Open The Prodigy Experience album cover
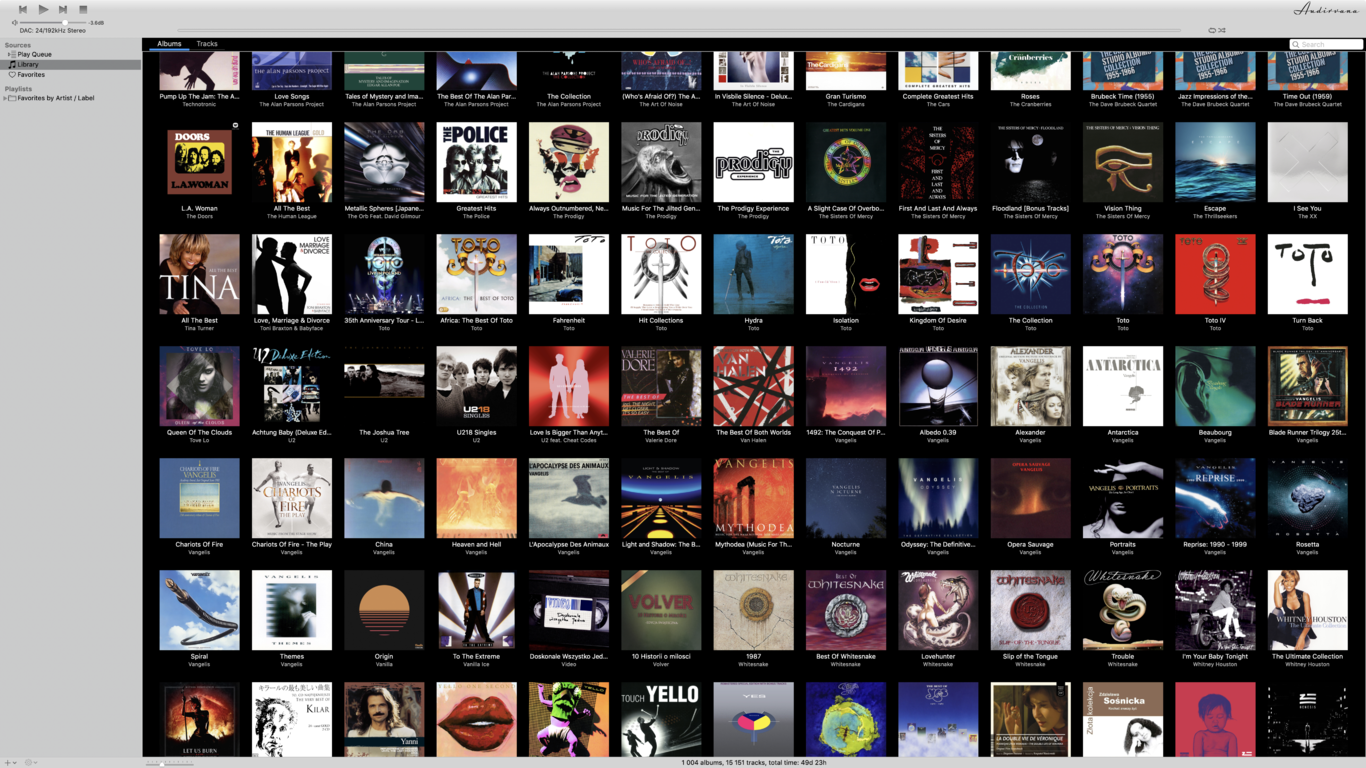Screen dimensions: 1366x768 tap(753, 162)
